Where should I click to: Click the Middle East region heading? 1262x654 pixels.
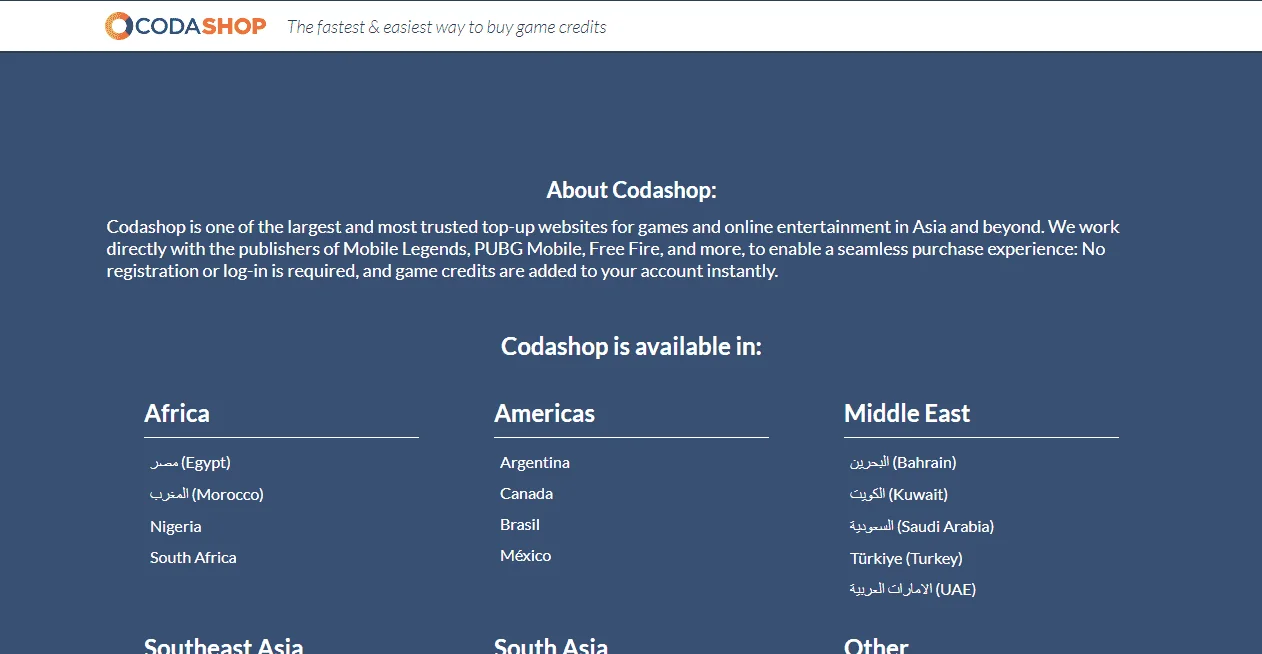pyautogui.click(x=907, y=413)
